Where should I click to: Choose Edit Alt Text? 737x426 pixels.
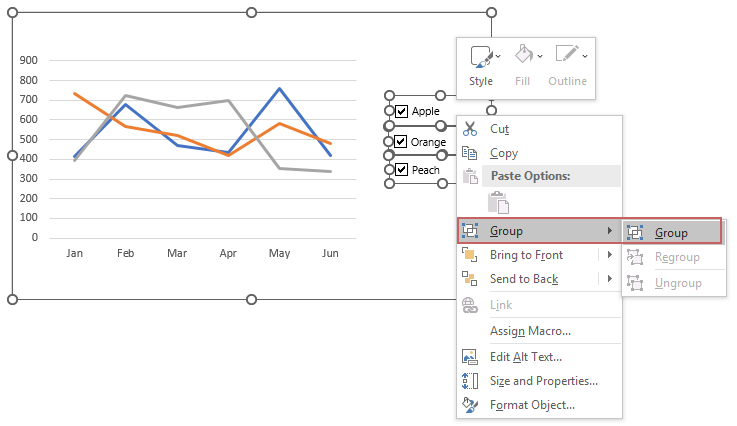540,357
